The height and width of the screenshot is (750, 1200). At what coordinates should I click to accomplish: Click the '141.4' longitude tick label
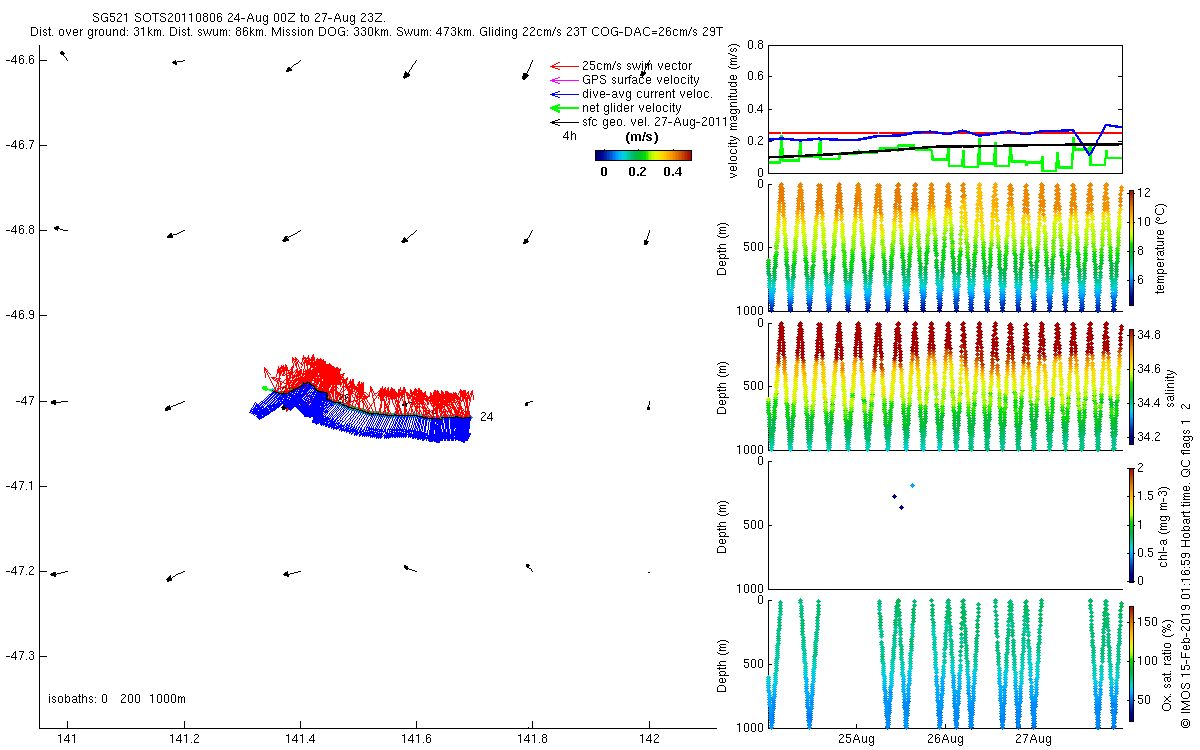[300, 739]
